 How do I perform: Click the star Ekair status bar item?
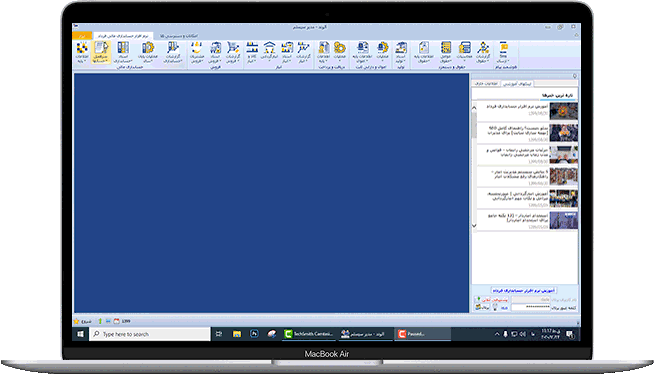tap(82, 321)
